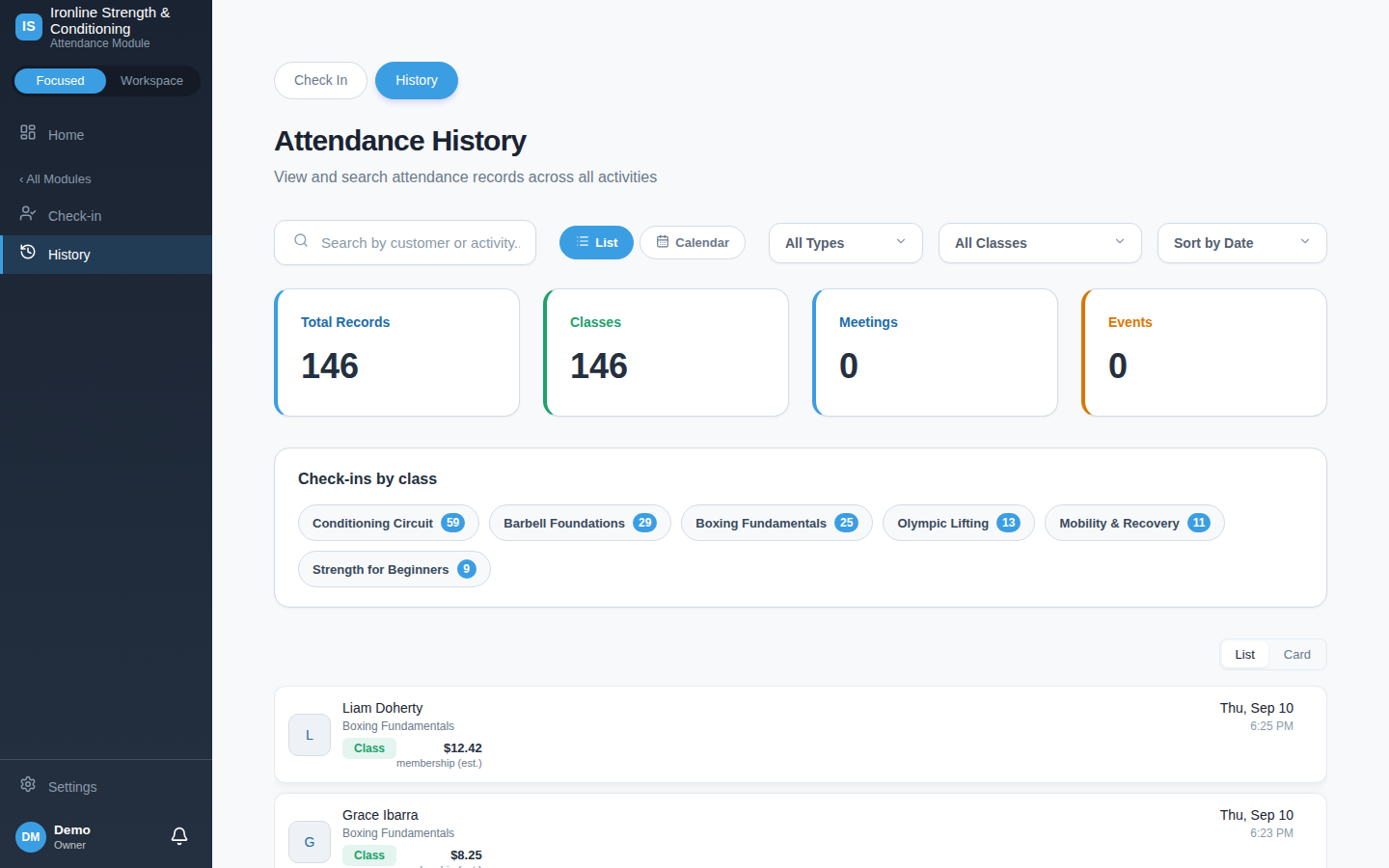The width and height of the screenshot is (1389, 868).
Task: Click the Classes summary card
Action: pos(666,353)
